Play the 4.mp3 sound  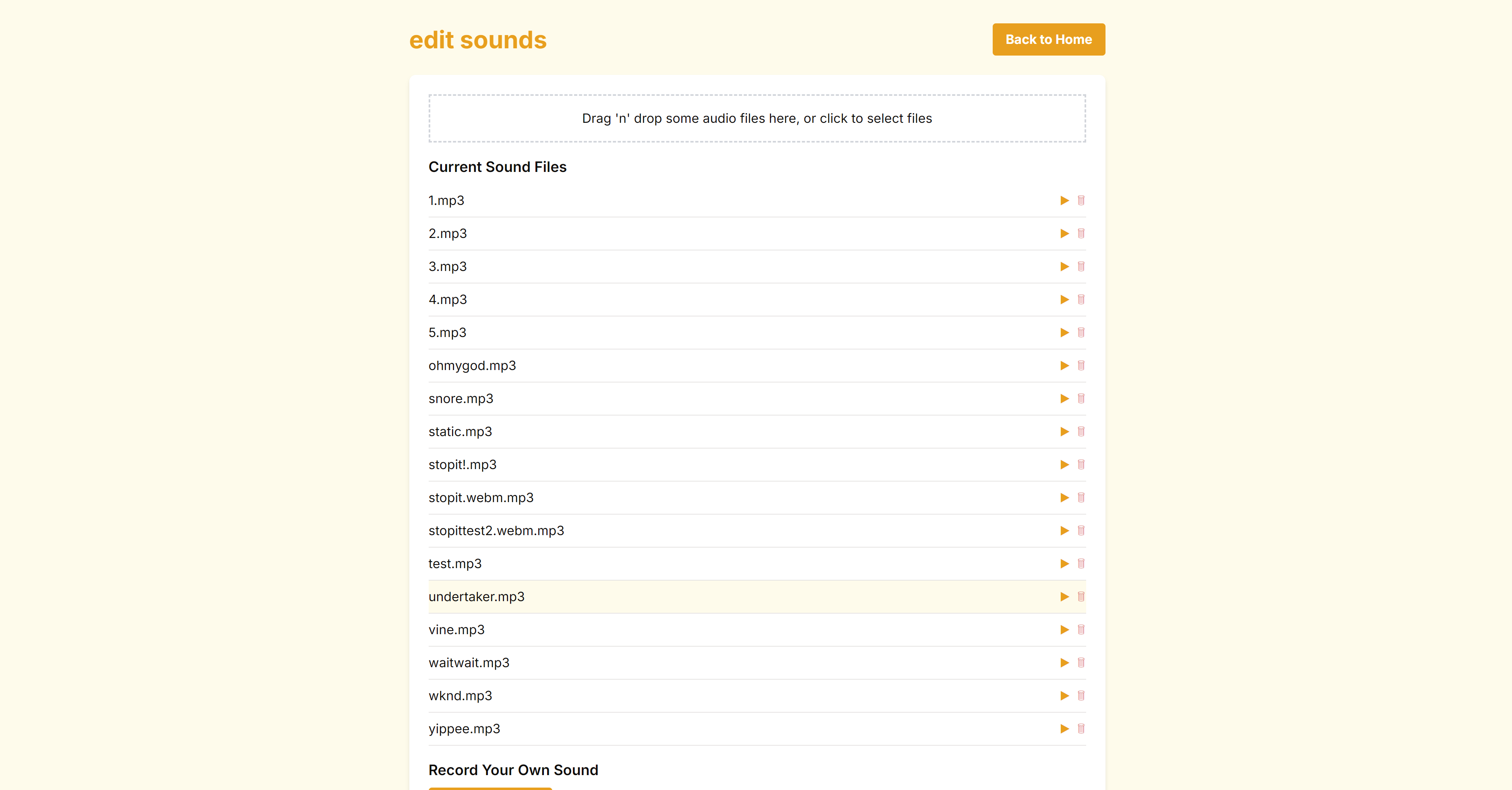pos(1064,300)
